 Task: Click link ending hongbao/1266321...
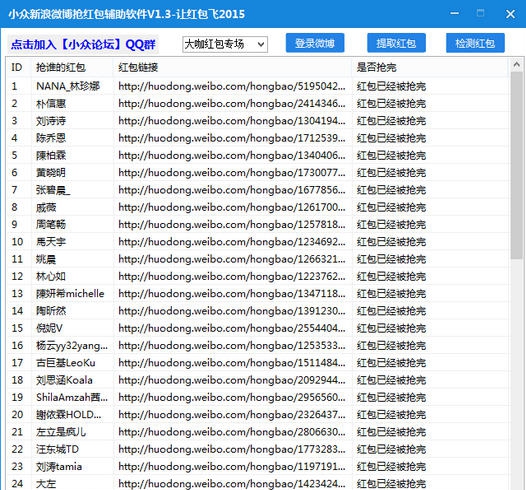(232, 259)
